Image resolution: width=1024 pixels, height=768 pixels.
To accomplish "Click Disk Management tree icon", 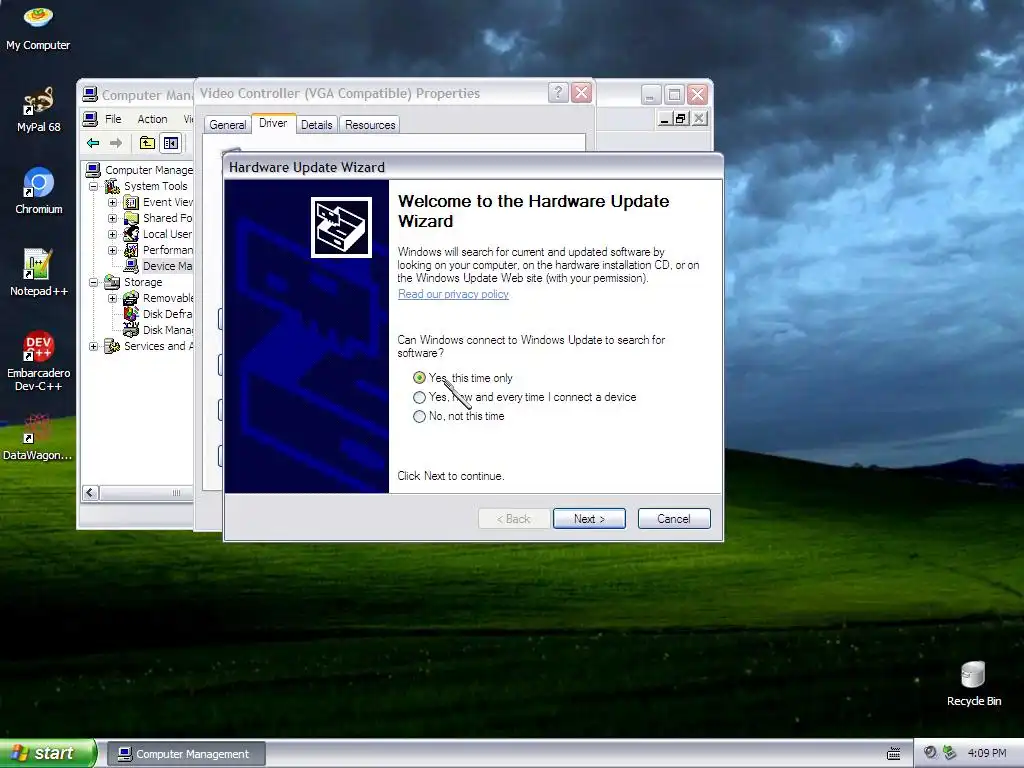I will coord(131,330).
